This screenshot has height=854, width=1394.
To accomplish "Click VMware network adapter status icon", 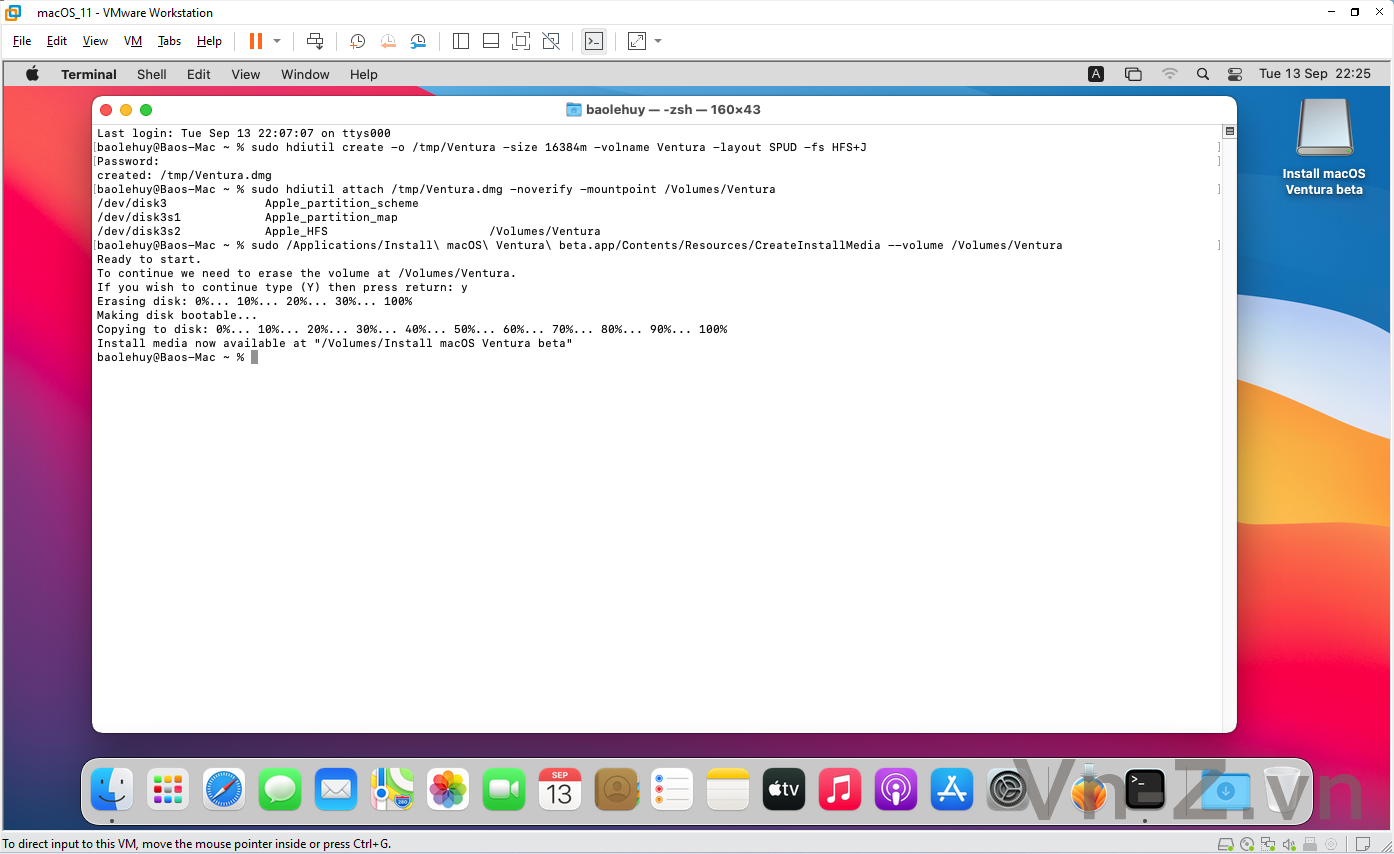I will pyautogui.click(x=1268, y=844).
